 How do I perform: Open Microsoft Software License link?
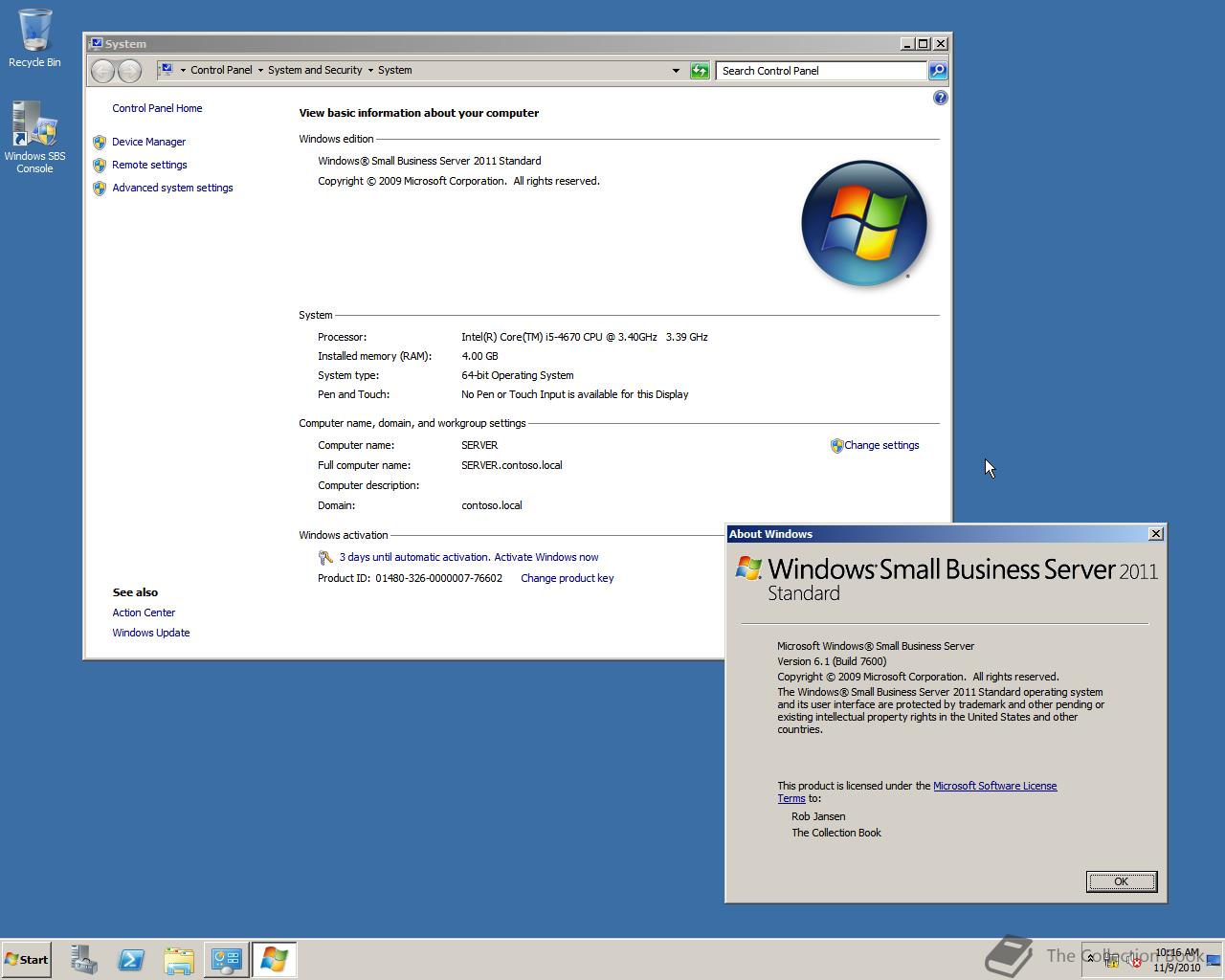pyautogui.click(x=995, y=786)
